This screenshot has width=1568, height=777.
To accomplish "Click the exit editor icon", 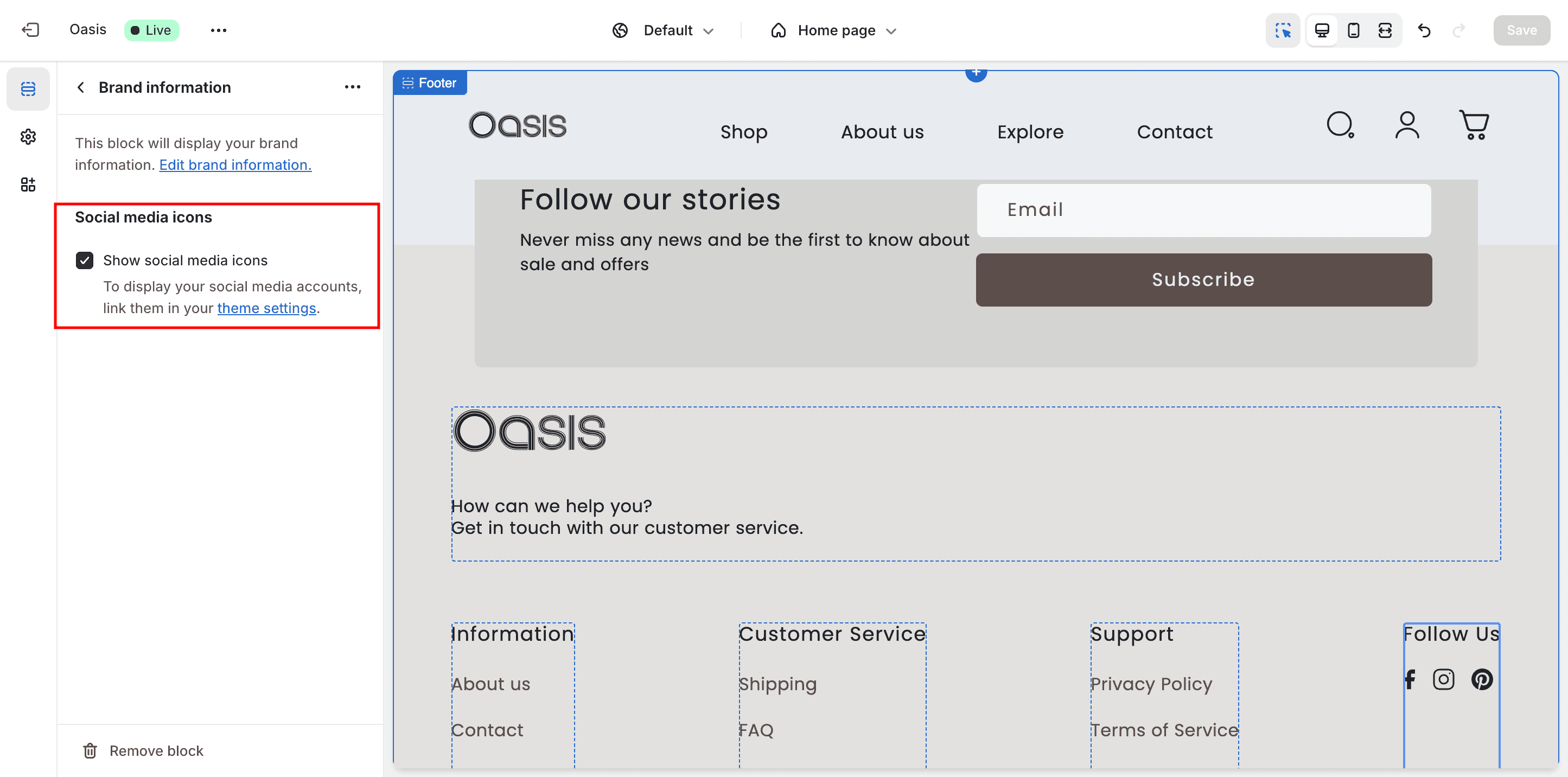I will click(30, 30).
